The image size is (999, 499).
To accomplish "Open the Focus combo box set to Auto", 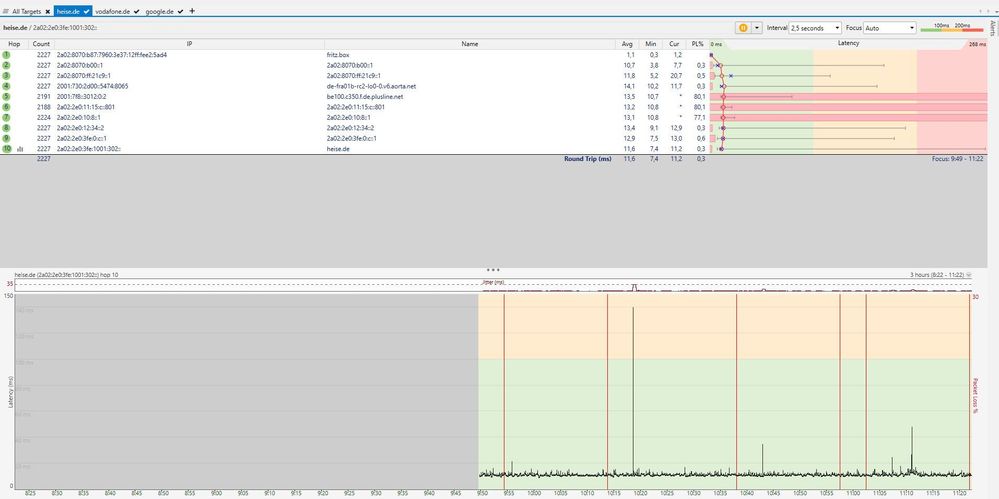I will [x=890, y=28].
